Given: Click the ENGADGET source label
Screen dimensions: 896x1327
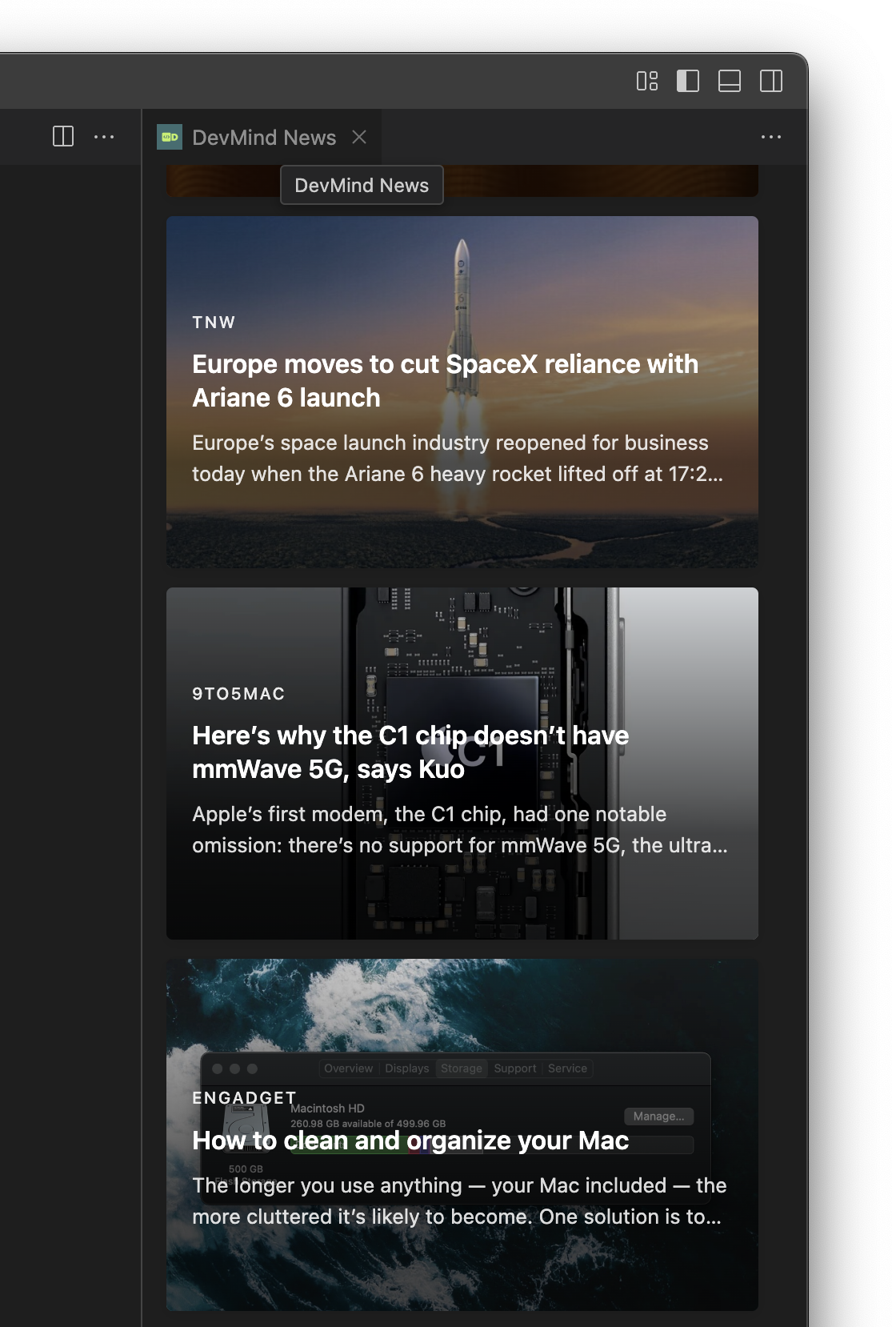Looking at the screenshot, I should (x=244, y=1098).
